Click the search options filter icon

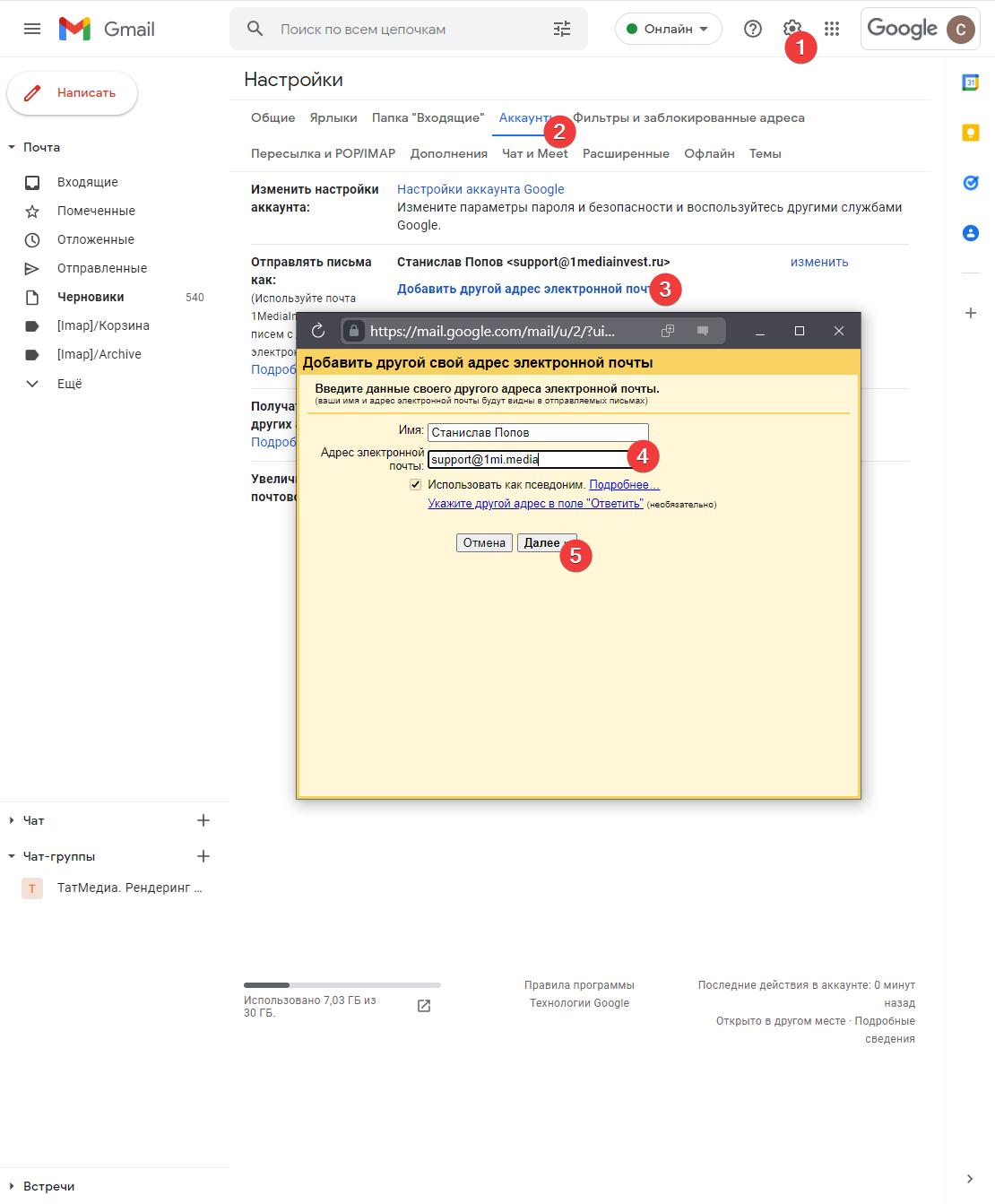coord(562,29)
